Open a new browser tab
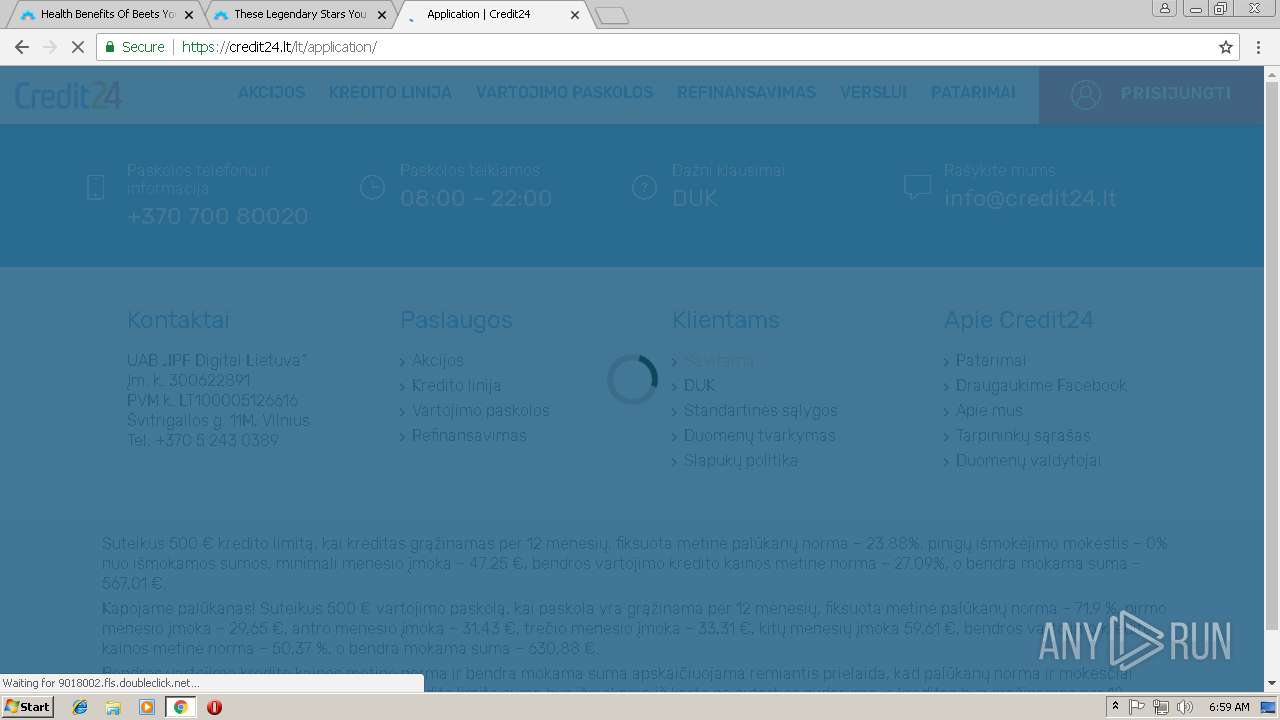Screen dimensions: 1280x720 coord(611,15)
